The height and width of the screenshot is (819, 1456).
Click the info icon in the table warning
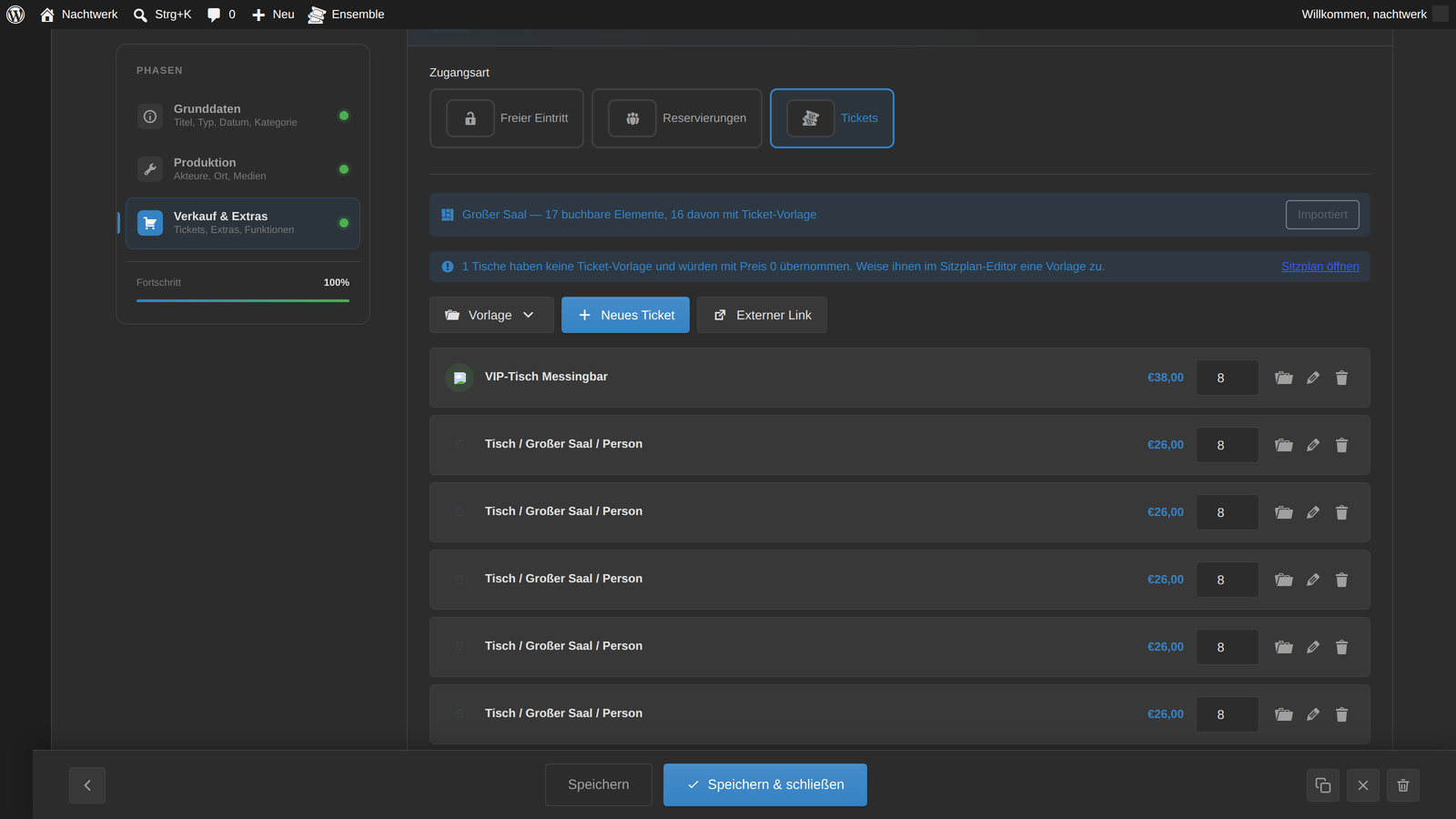coord(448,267)
